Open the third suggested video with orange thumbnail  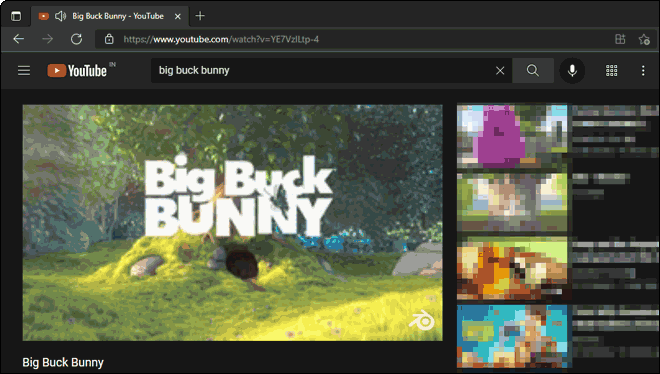click(512, 268)
